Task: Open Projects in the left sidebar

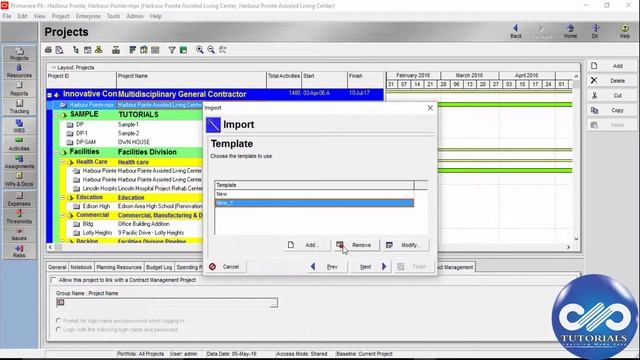Action: 19,53
